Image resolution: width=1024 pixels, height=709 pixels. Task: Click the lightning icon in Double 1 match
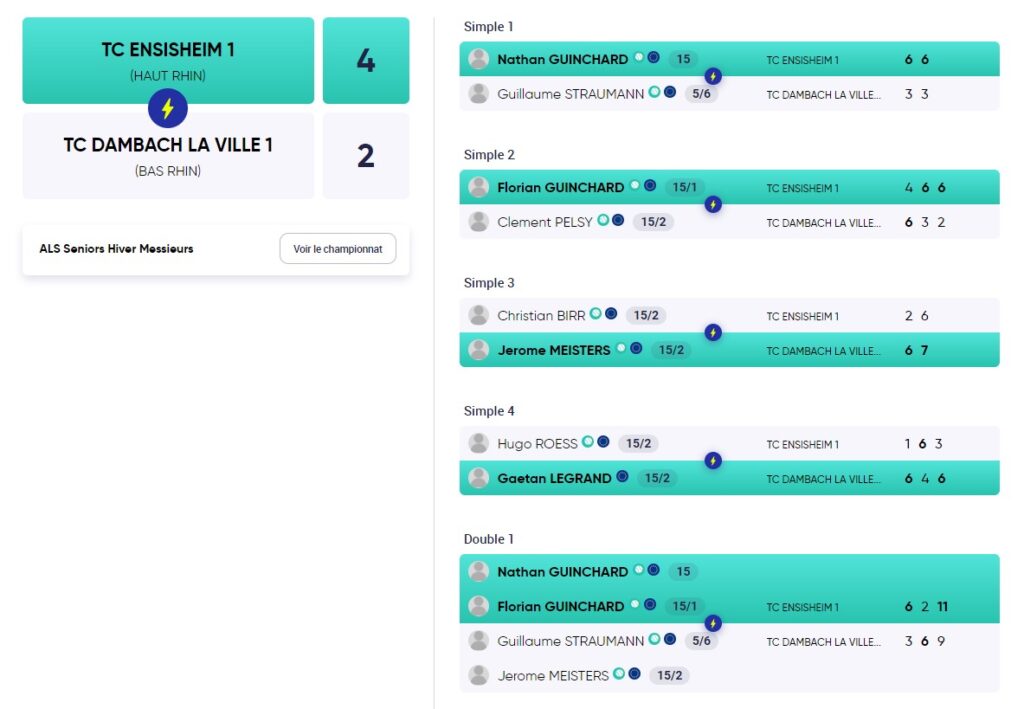point(713,623)
